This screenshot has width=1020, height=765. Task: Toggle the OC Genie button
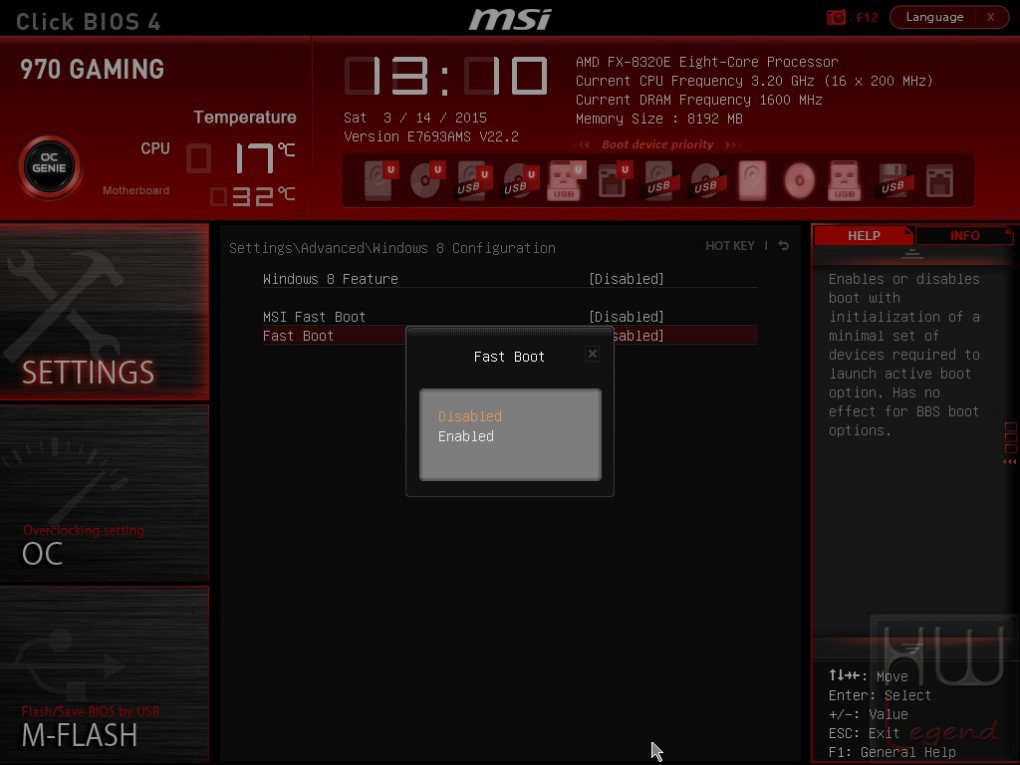tap(49, 167)
